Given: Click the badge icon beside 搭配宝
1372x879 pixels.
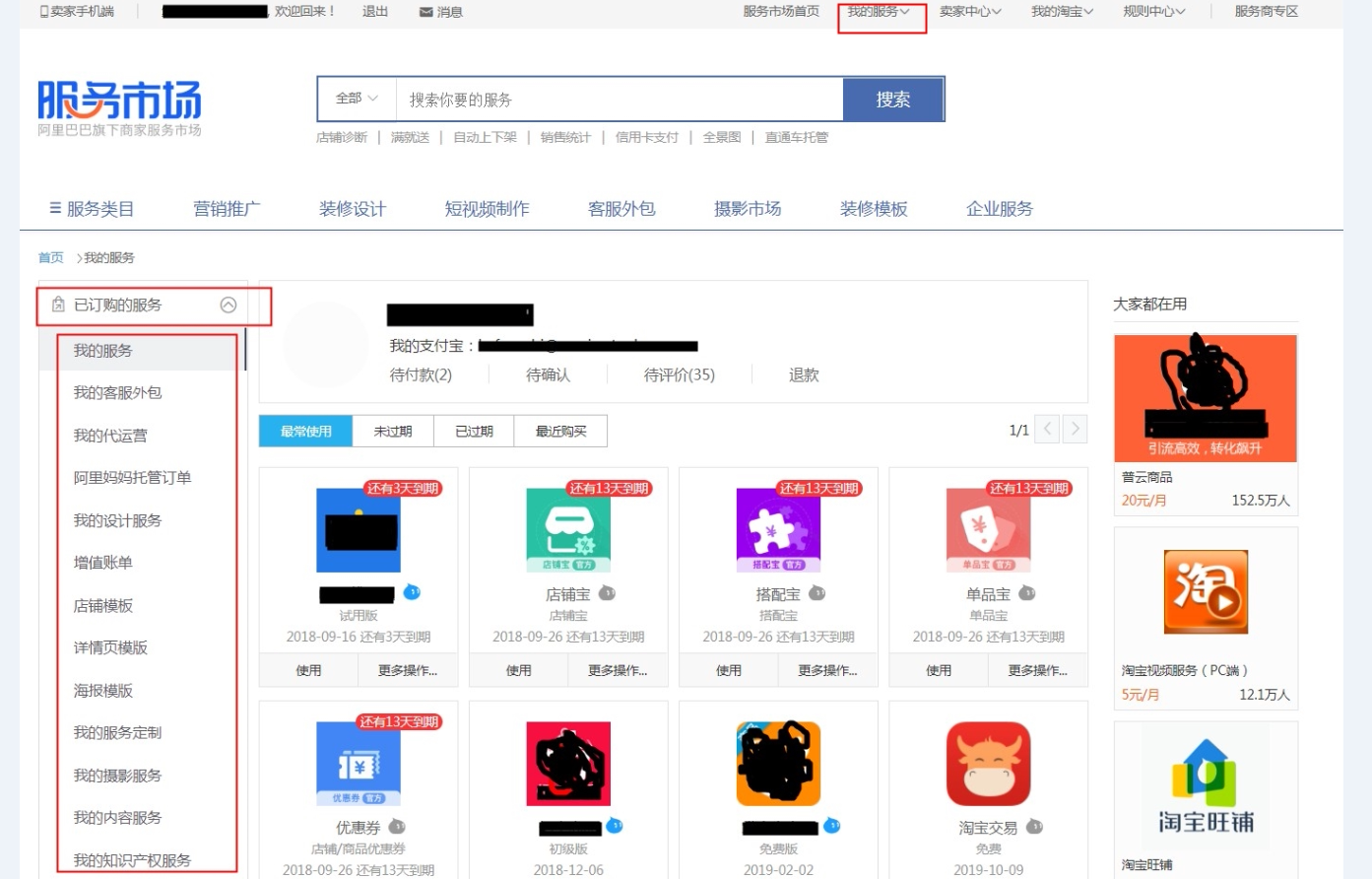Looking at the screenshot, I should [x=817, y=593].
